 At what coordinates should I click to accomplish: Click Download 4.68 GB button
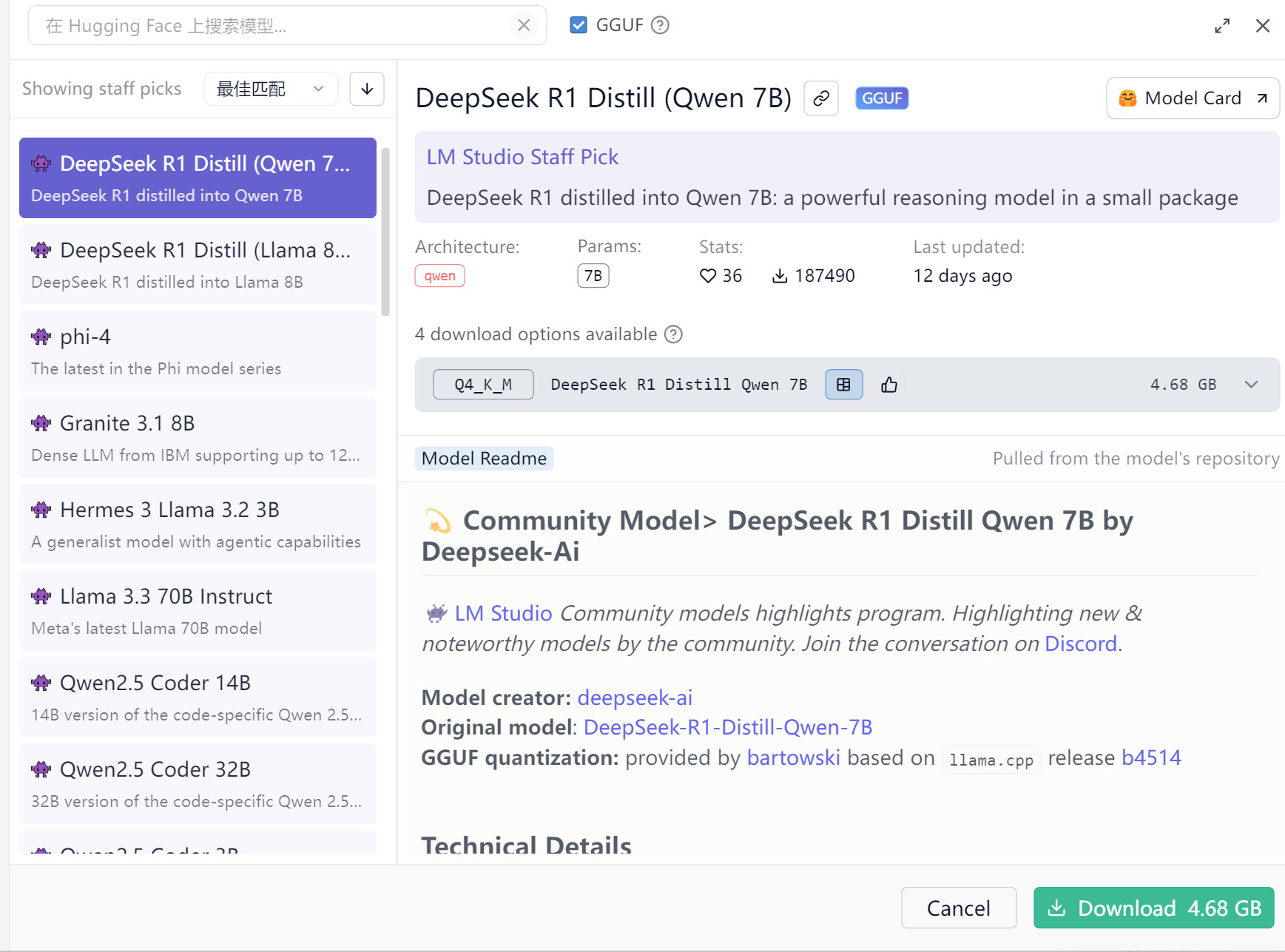[1154, 908]
